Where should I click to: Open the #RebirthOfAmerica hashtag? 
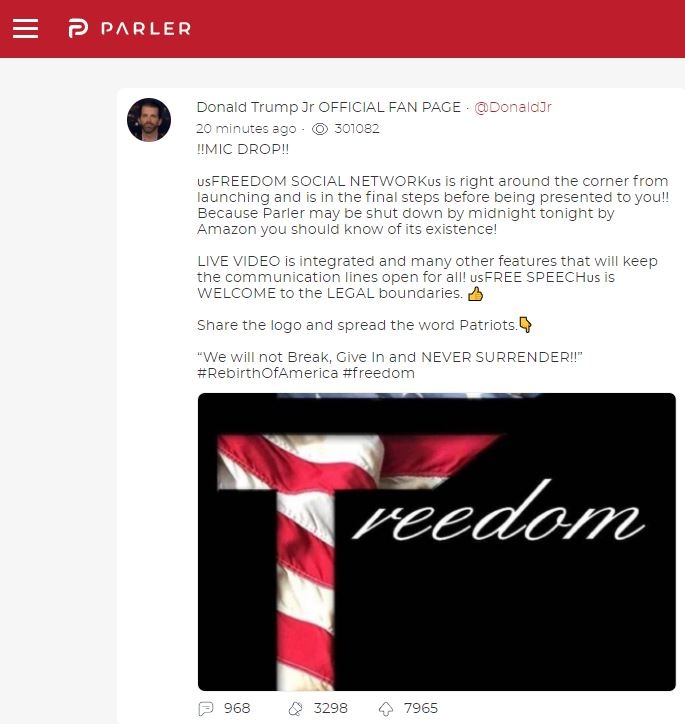coord(268,373)
